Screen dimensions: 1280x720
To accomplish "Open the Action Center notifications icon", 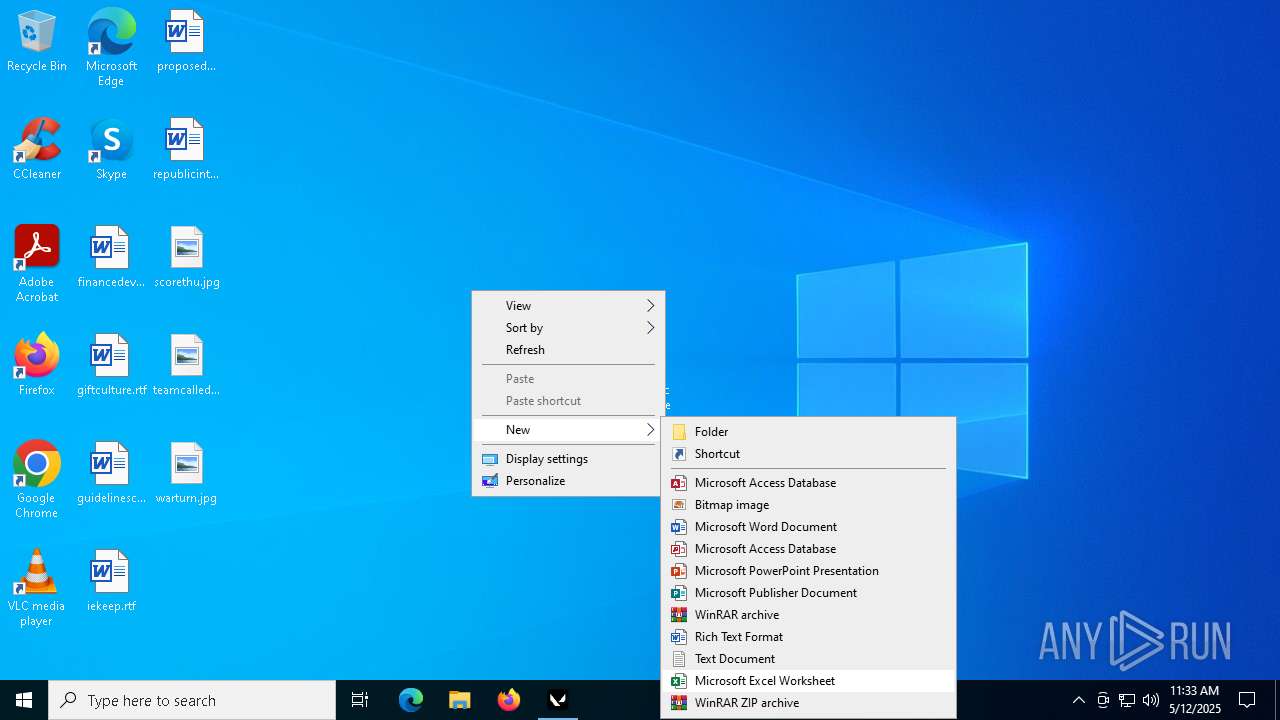I will point(1247,700).
